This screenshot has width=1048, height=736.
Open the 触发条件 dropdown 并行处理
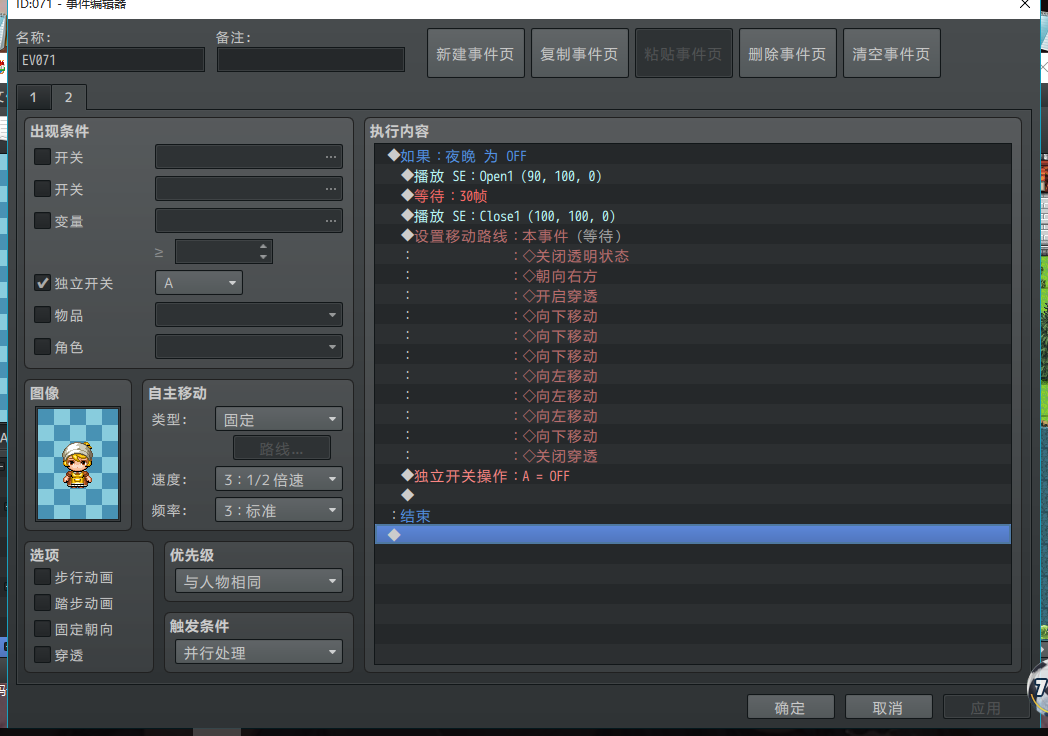click(259, 652)
